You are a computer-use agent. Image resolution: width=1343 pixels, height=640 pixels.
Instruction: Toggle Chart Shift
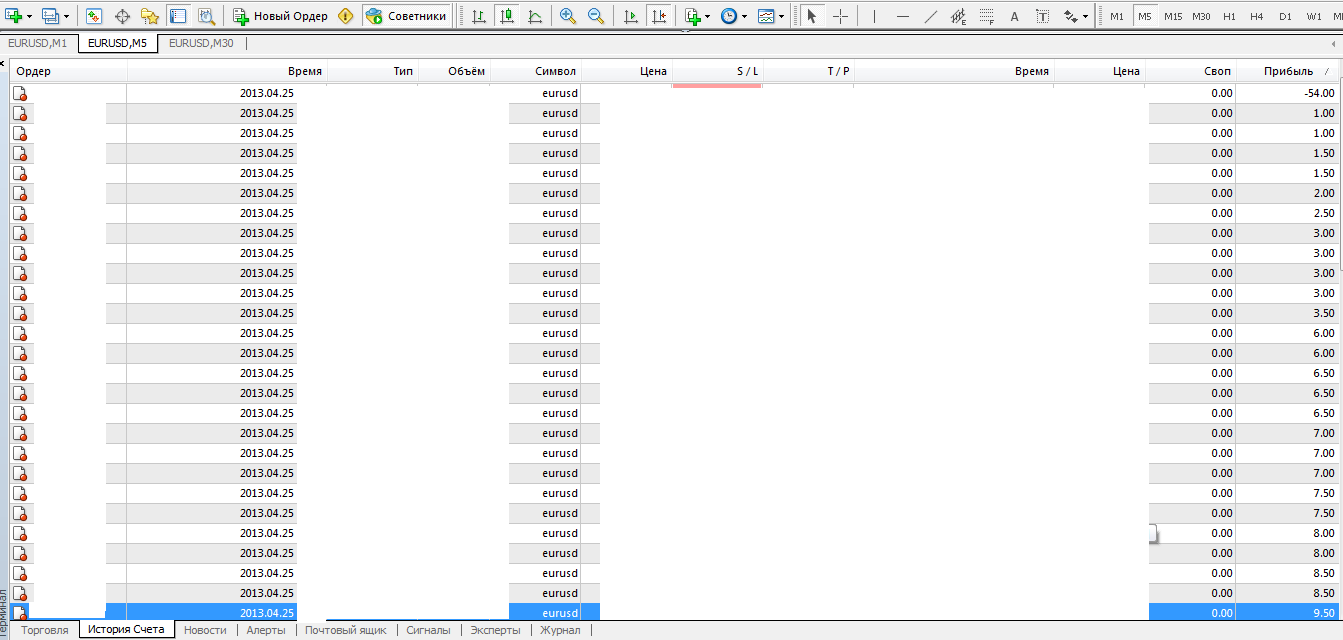coord(659,16)
